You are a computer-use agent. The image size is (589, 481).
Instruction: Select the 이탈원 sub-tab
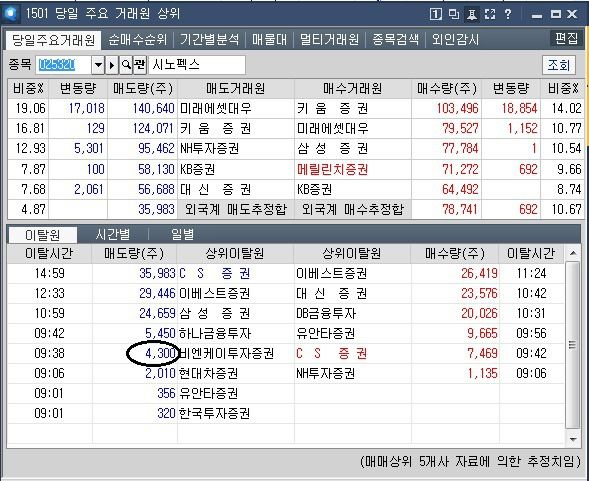(42, 235)
